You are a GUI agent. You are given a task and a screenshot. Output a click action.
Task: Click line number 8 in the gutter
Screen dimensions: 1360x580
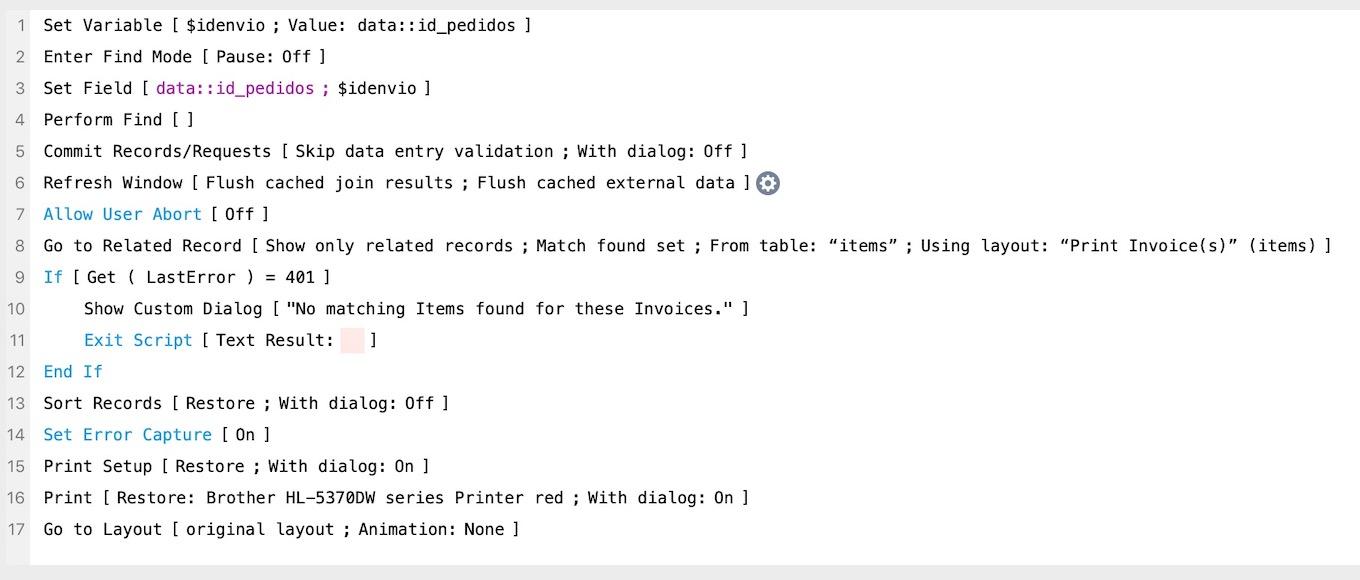20,246
